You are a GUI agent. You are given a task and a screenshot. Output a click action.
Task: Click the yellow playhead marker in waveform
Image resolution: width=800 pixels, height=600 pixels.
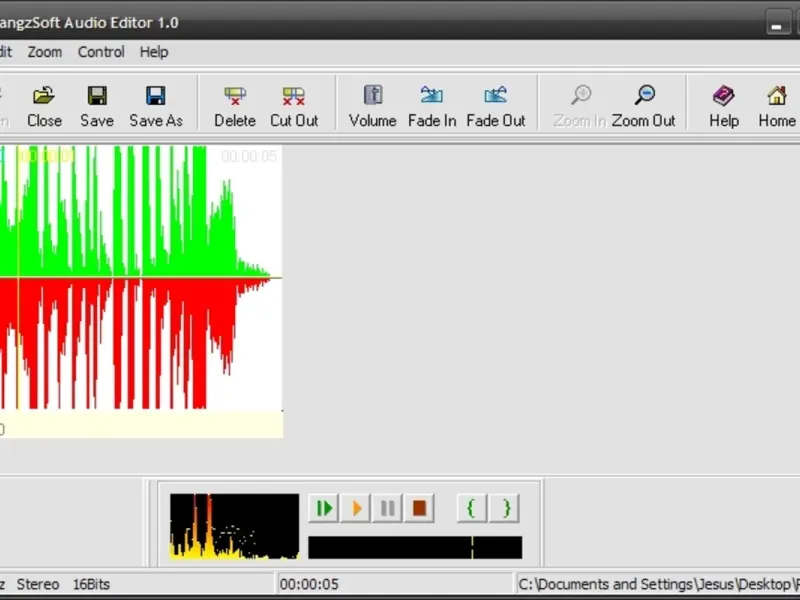(x=18, y=278)
